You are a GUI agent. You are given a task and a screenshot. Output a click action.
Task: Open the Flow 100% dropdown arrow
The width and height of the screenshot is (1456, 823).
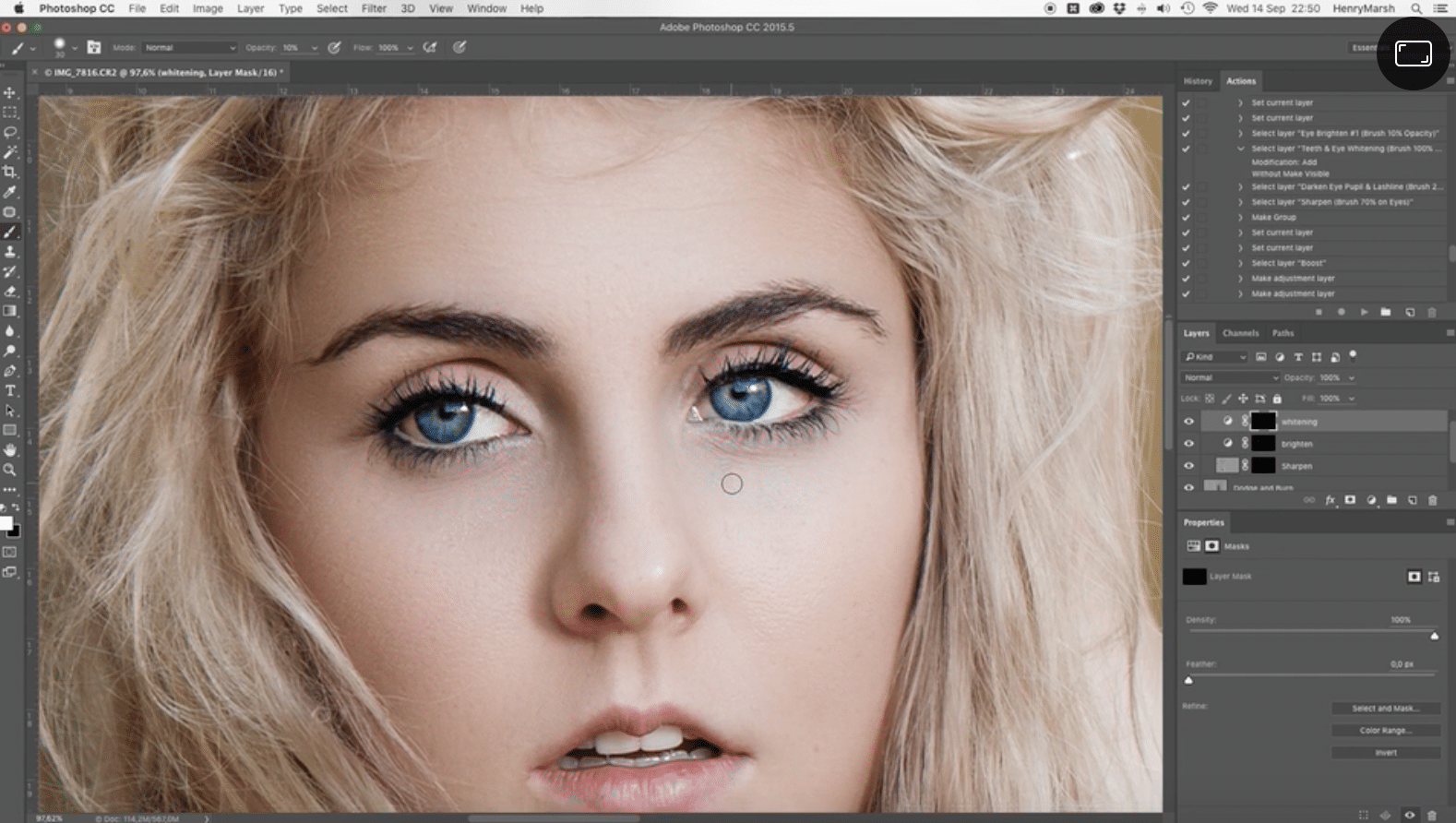[x=410, y=48]
